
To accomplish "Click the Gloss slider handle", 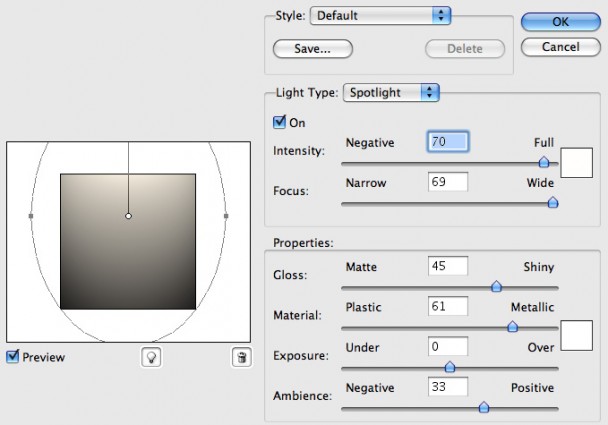I will pos(496,287).
